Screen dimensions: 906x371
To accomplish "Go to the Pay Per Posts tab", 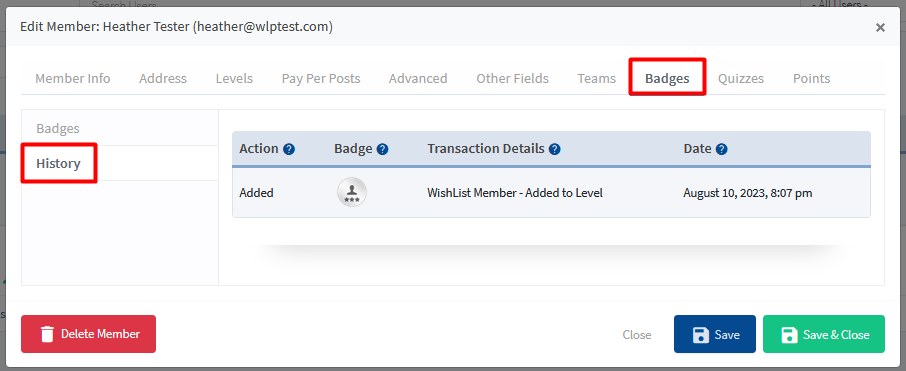I will (x=321, y=79).
